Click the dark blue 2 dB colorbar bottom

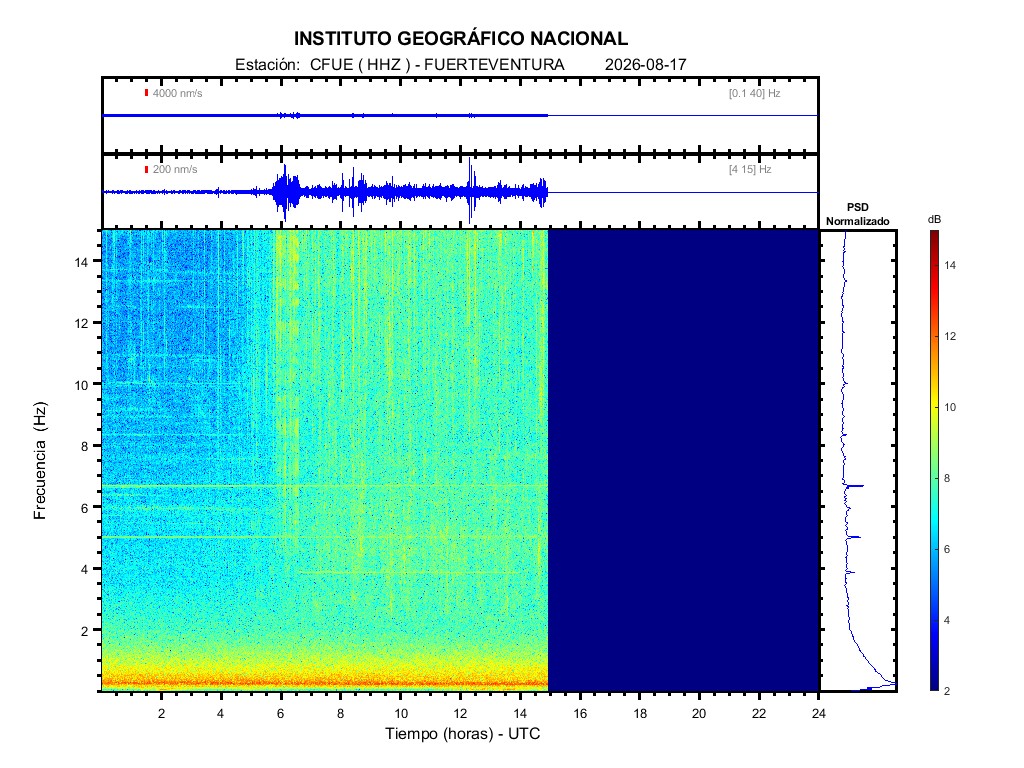[935, 687]
